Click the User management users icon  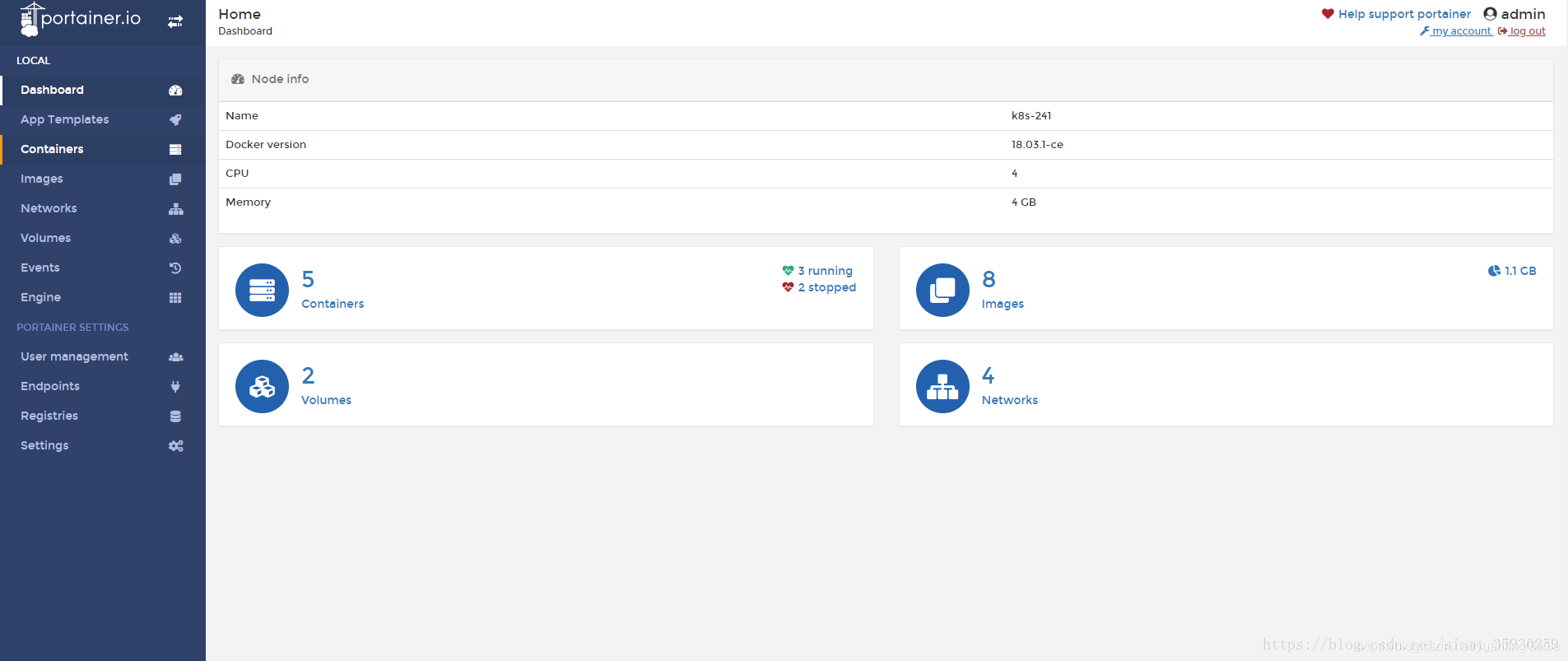point(175,357)
